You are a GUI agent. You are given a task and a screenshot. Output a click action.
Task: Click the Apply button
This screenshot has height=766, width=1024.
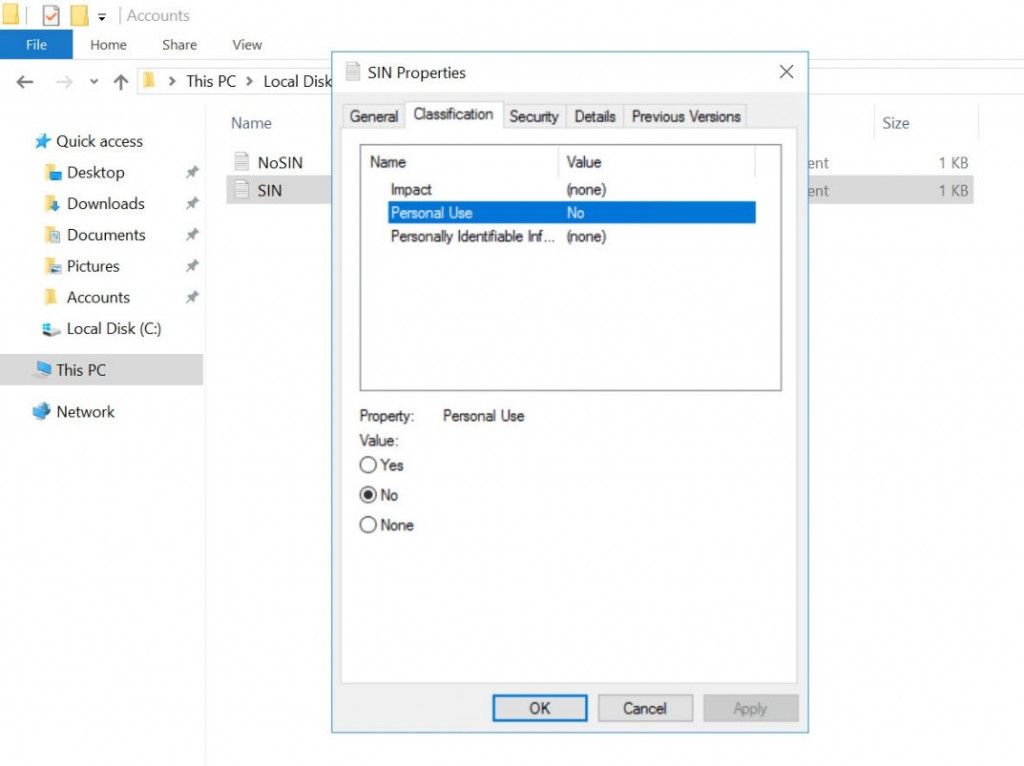click(750, 709)
